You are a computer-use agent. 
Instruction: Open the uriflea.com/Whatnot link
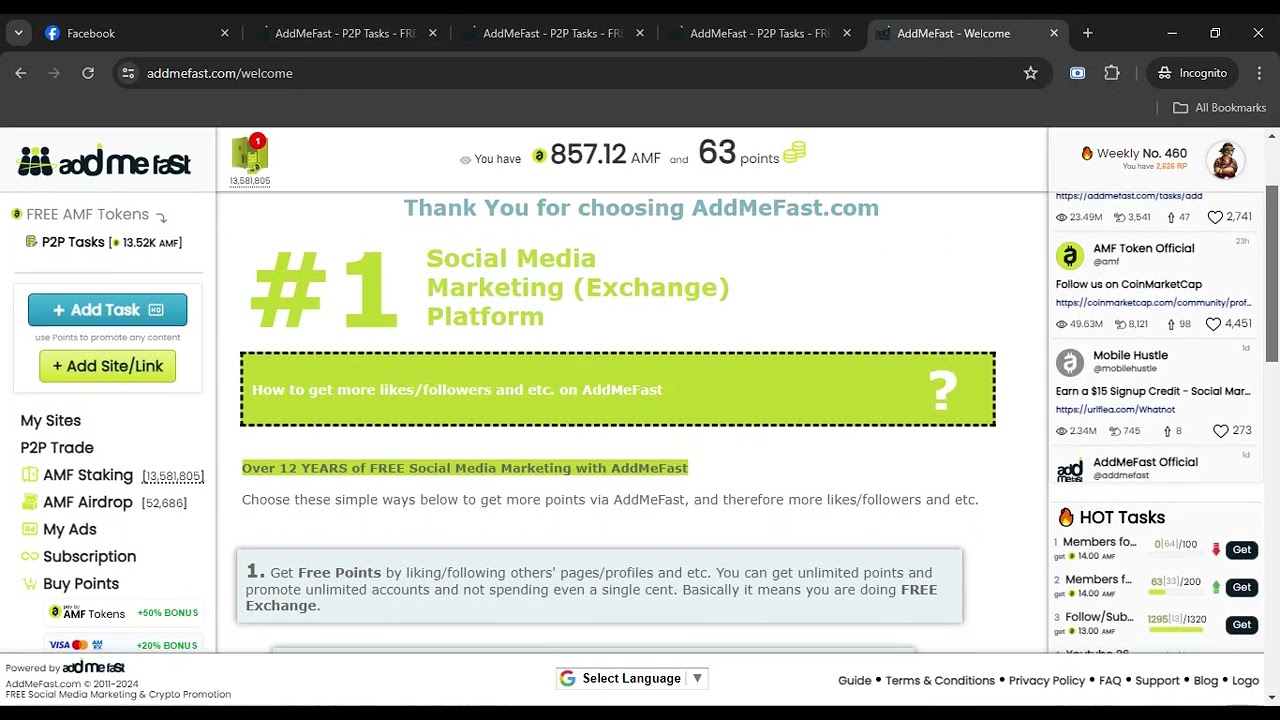[1115, 409]
